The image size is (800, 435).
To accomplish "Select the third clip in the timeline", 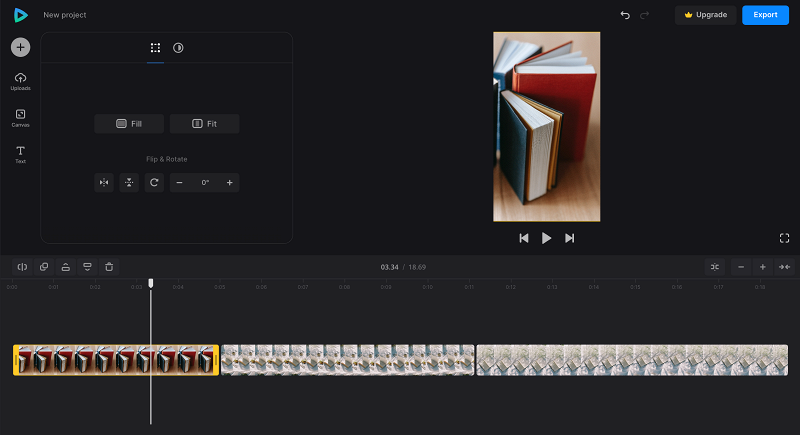I will (632, 360).
